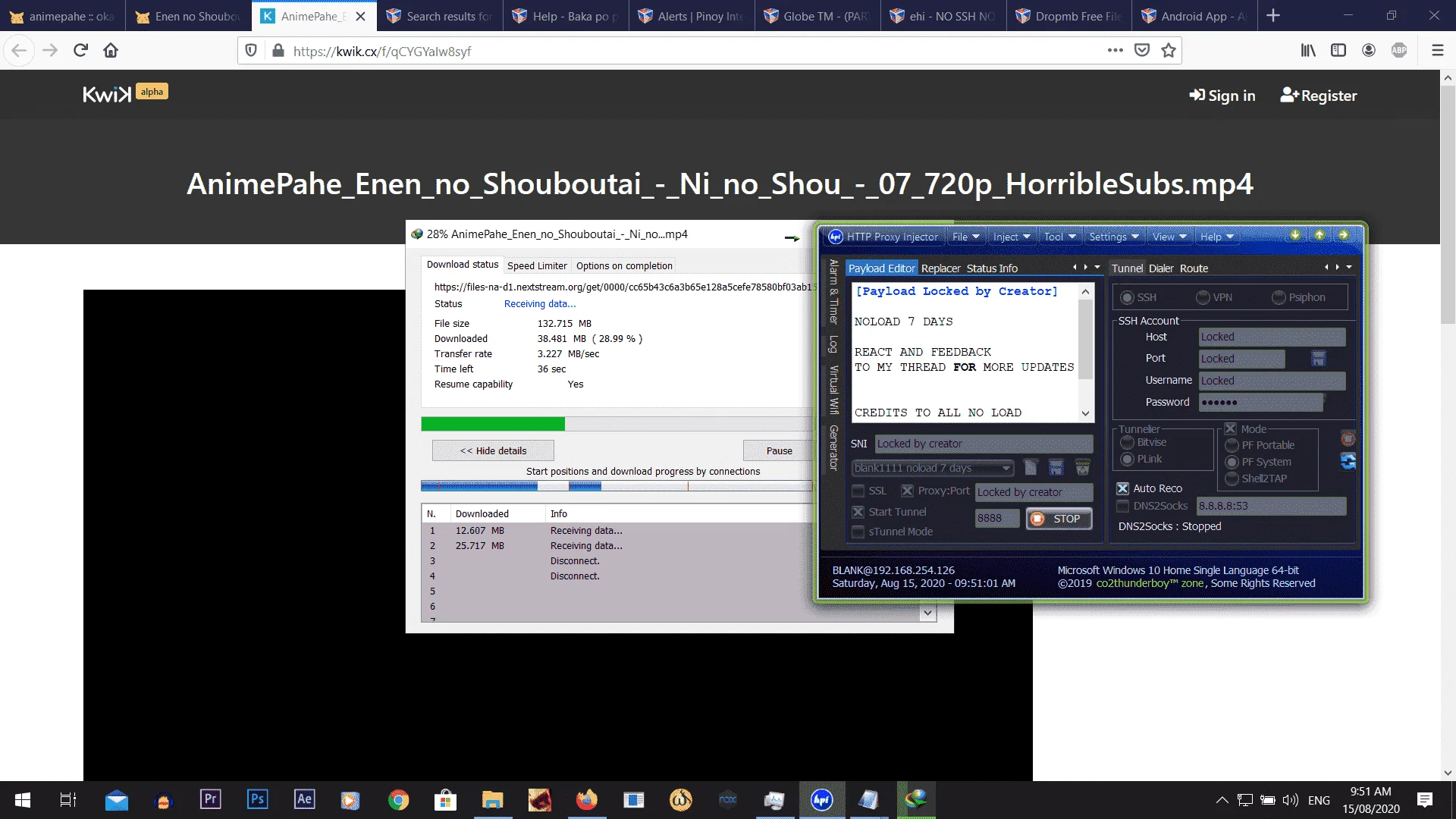Viewport: 1456px width, 819px height.
Task: Click the Register link on Kwik
Action: (1319, 96)
